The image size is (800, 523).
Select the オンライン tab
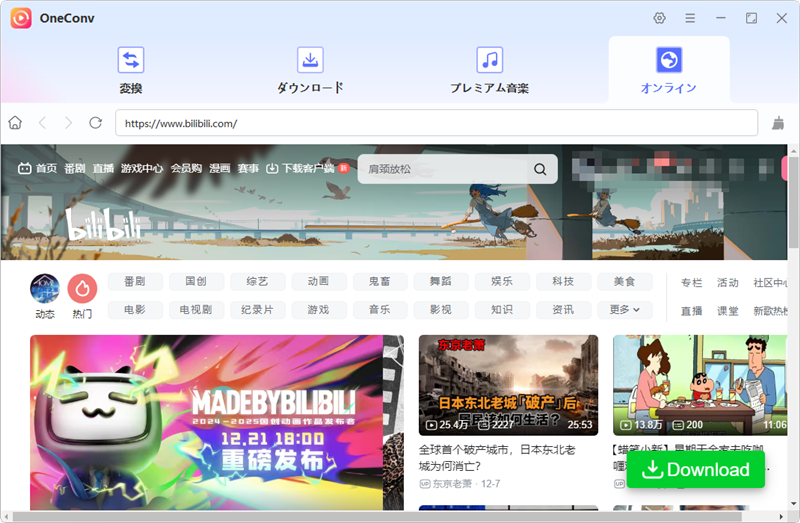pyautogui.click(x=669, y=70)
